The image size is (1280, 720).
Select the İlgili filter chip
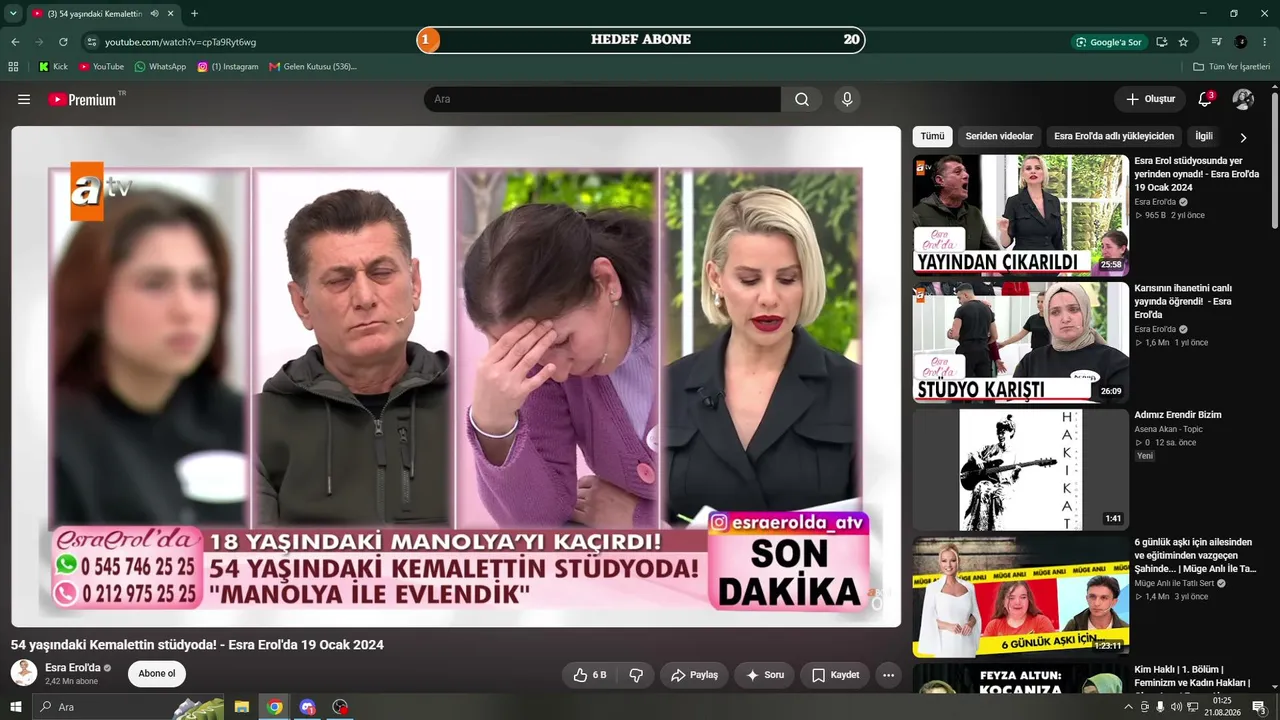click(1204, 136)
